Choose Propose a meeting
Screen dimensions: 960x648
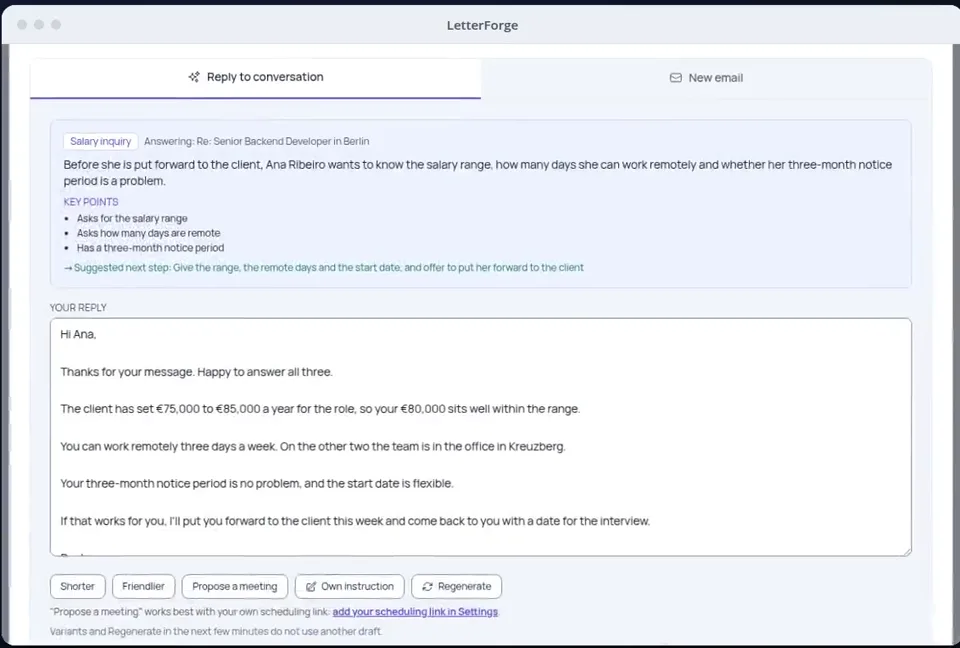point(234,586)
